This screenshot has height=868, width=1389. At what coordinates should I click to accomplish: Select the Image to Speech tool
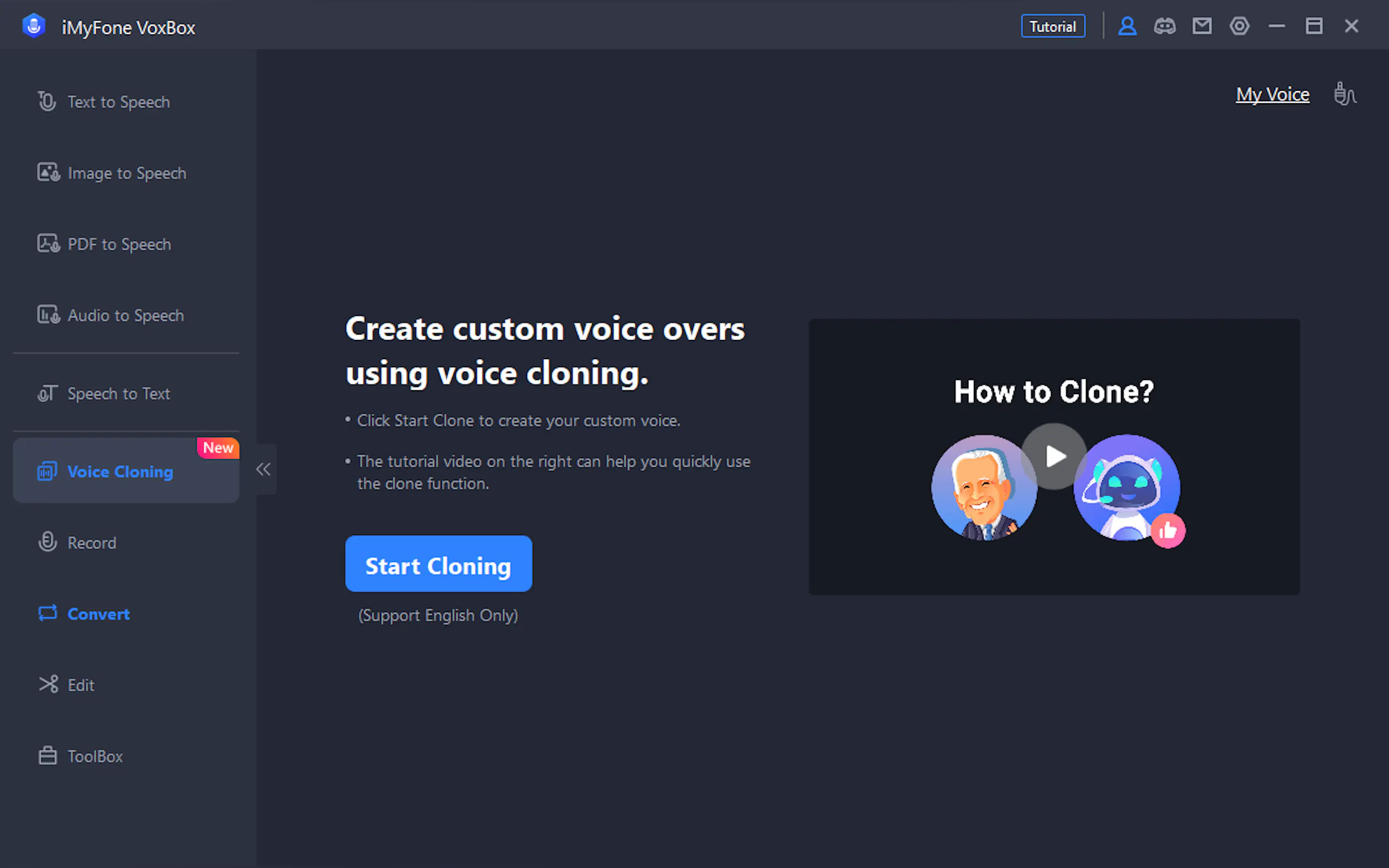[126, 173]
